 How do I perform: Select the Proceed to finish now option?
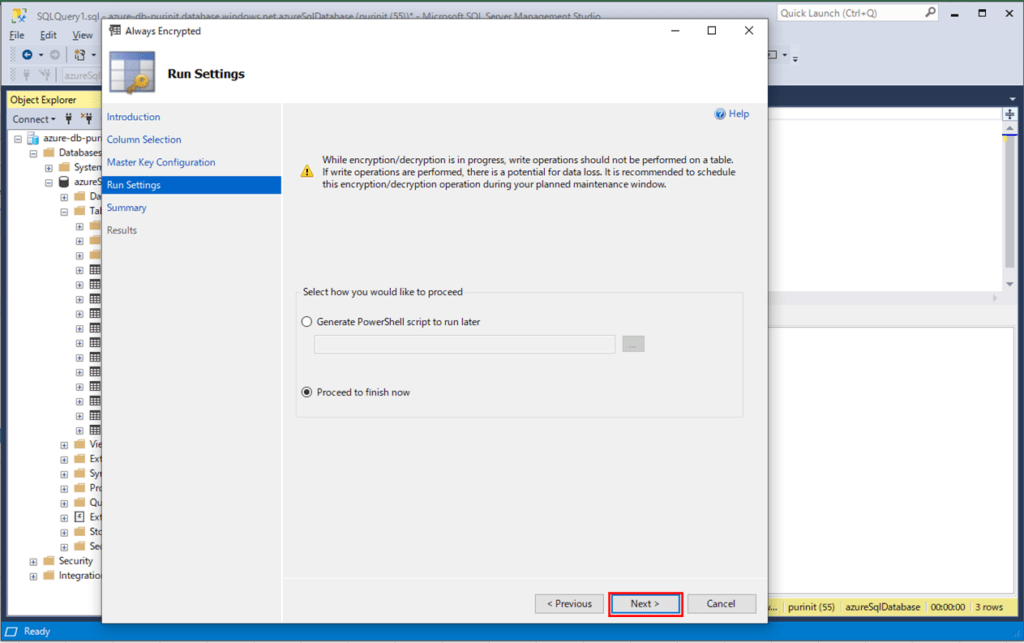pyautogui.click(x=307, y=392)
